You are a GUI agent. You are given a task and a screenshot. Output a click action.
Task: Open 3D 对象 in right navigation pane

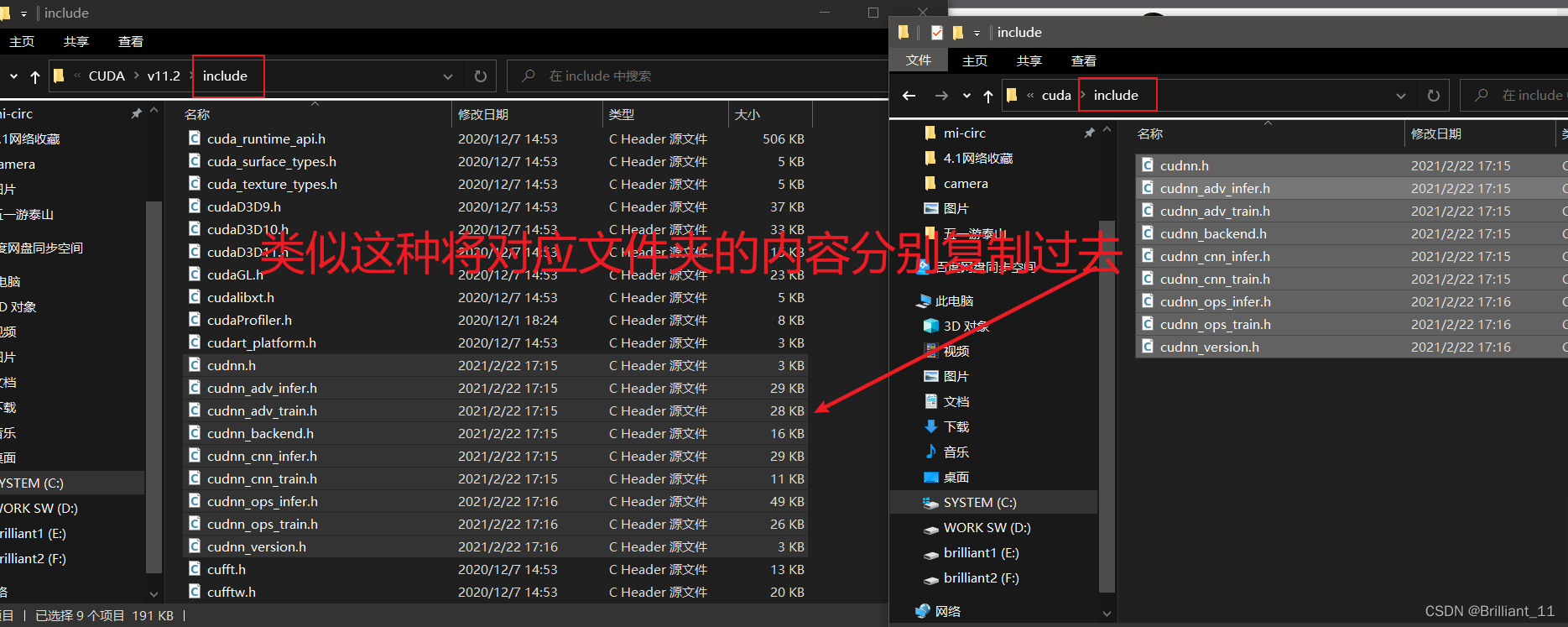click(x=966, y=326)
